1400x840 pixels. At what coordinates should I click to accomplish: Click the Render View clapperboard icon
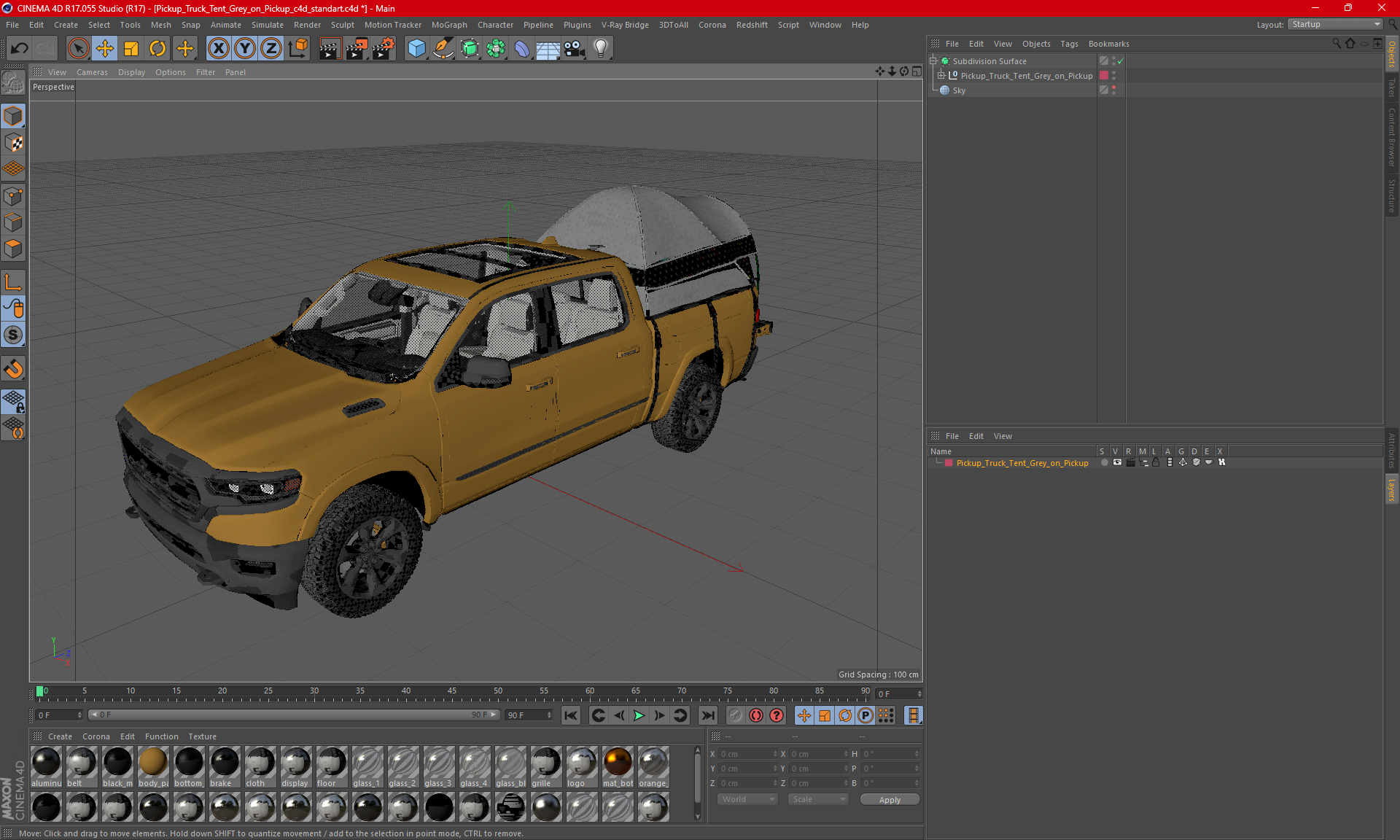(x=330, y=49)
